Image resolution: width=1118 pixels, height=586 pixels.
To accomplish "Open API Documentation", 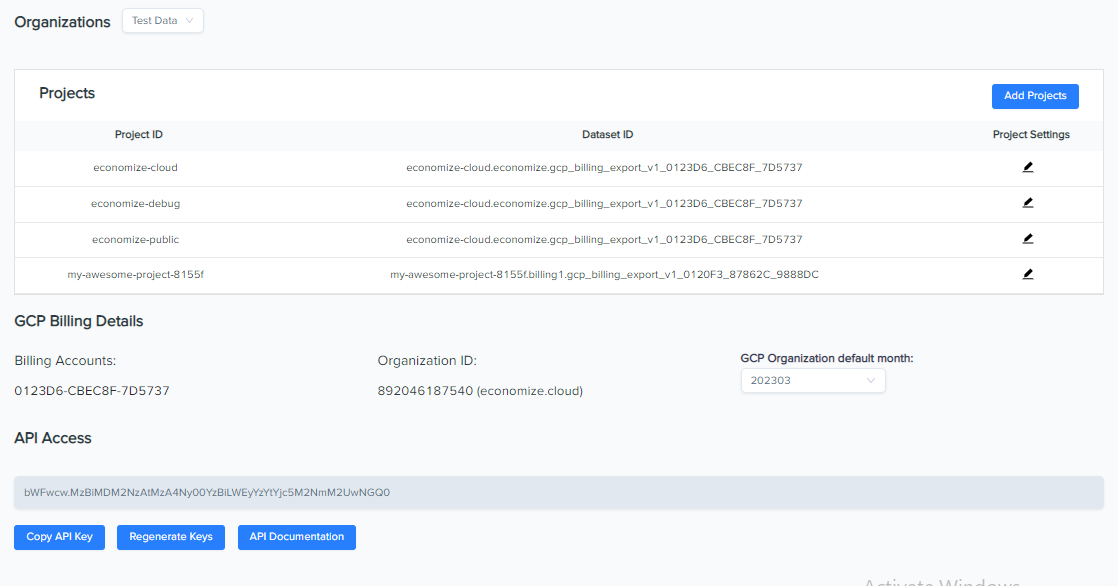I will [x=297, y=537].
